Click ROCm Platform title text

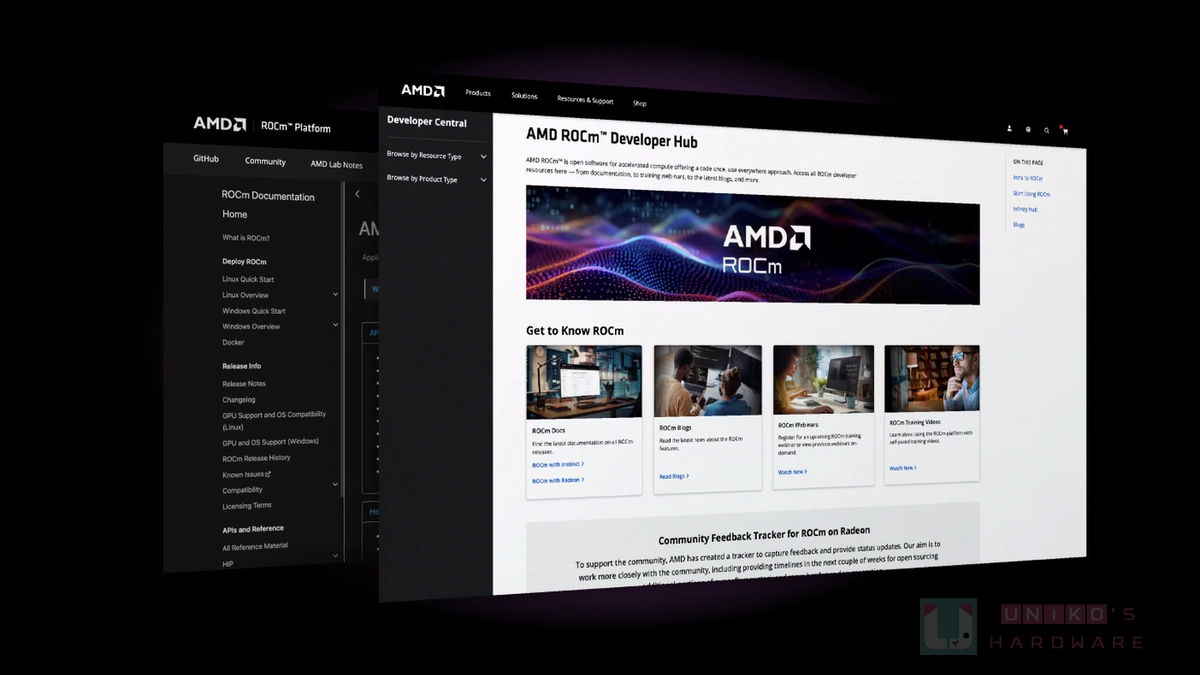tap(295, 127)
